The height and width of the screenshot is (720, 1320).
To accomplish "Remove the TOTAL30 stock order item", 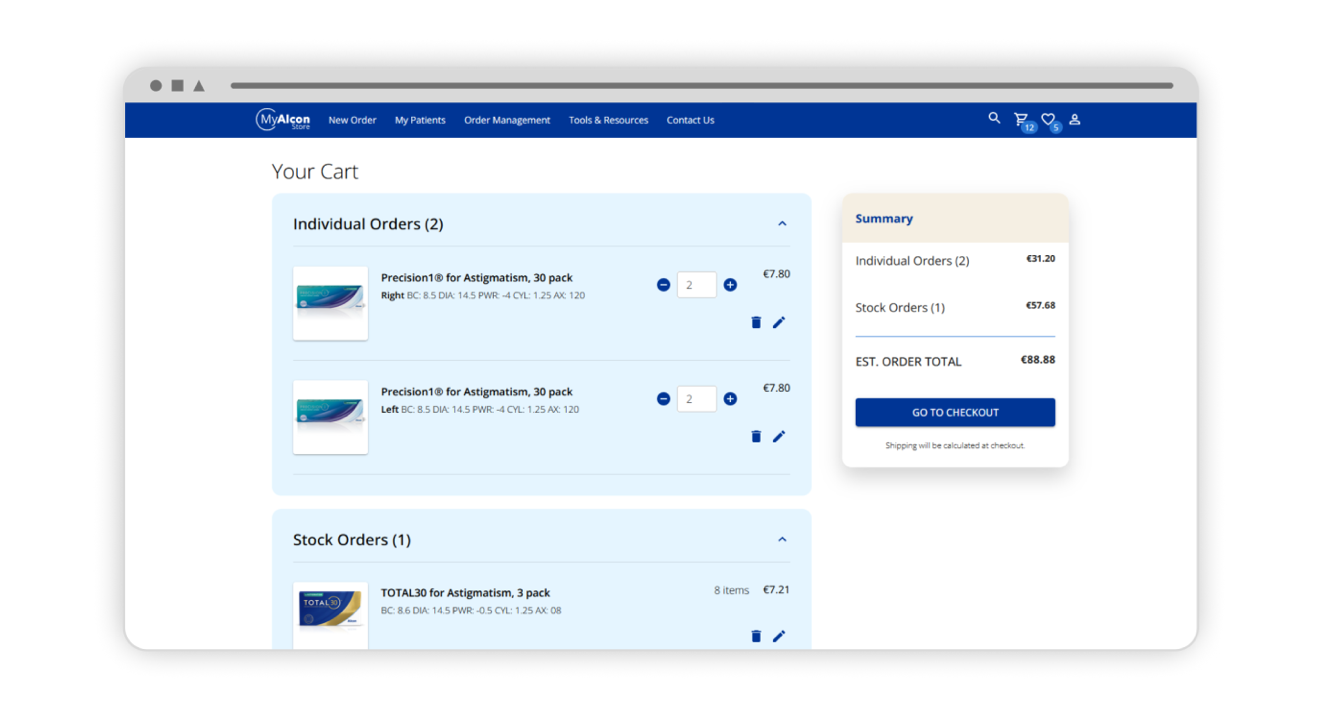I will pos(756,636).
